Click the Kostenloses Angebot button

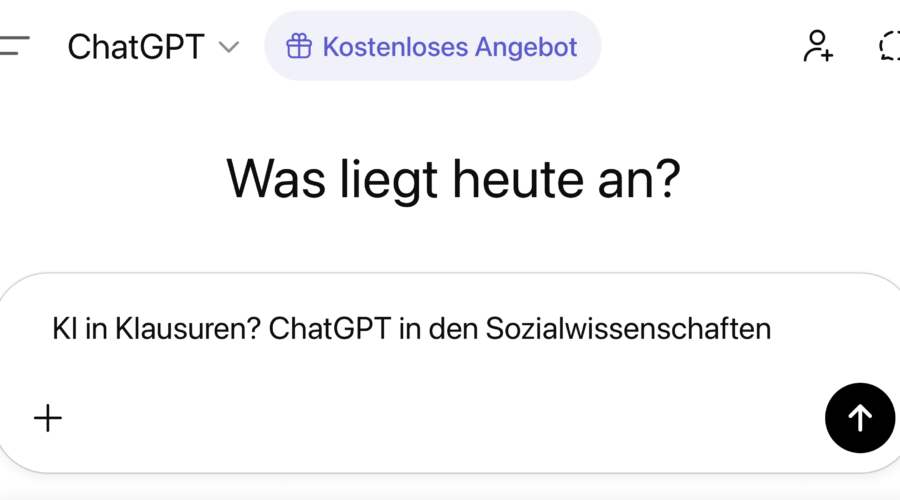tap(432, 46)
